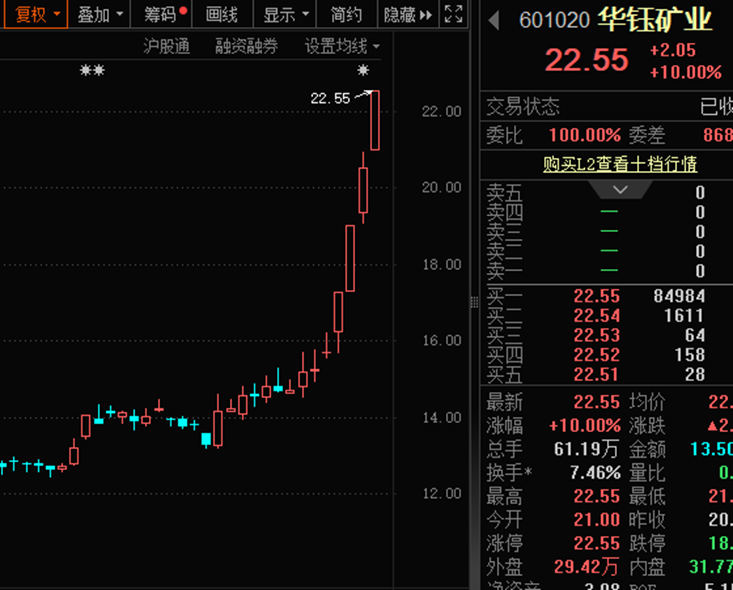Open the 叠加 overlay dropdown
The image size is (733, 590).
click(x=102, y=14)
